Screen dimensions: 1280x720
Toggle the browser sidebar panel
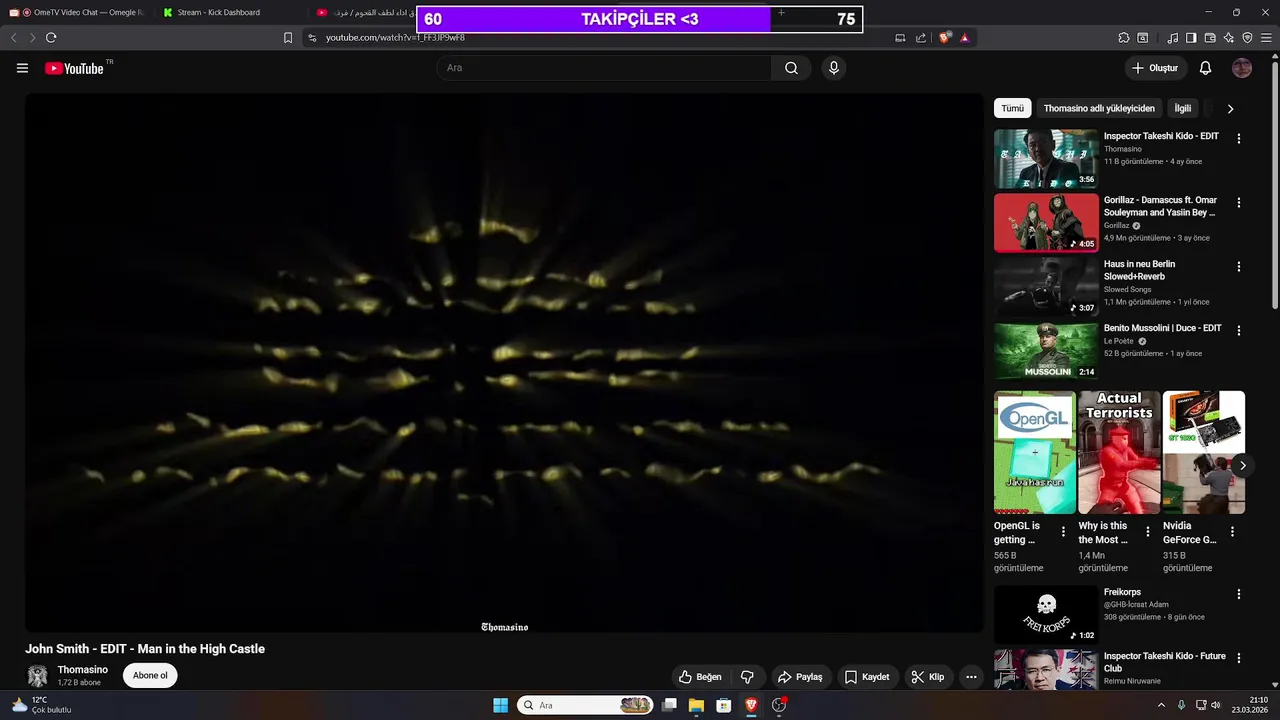[x=1191, y=37]
